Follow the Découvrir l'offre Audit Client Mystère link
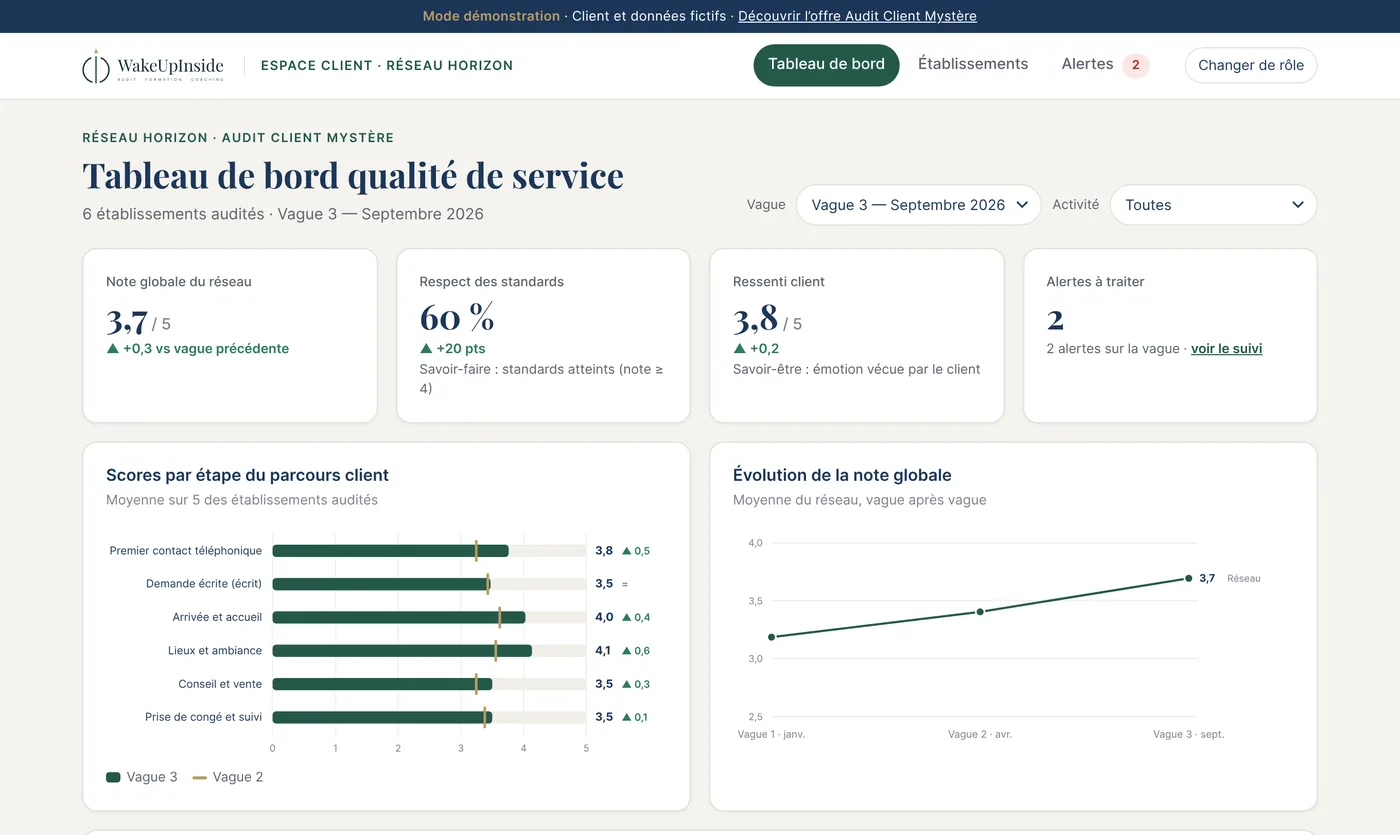Screen dimensions: 1400x835 point(857,16)
